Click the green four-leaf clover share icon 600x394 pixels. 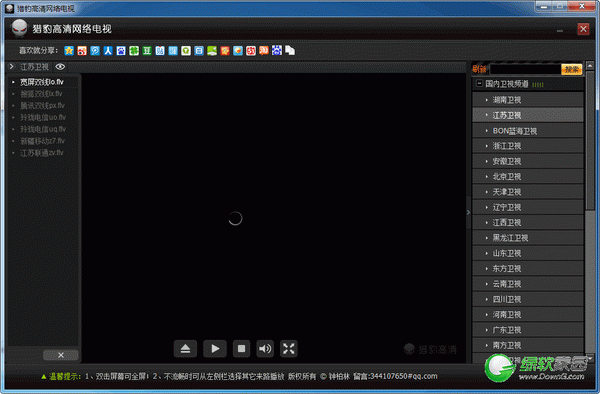134,50
